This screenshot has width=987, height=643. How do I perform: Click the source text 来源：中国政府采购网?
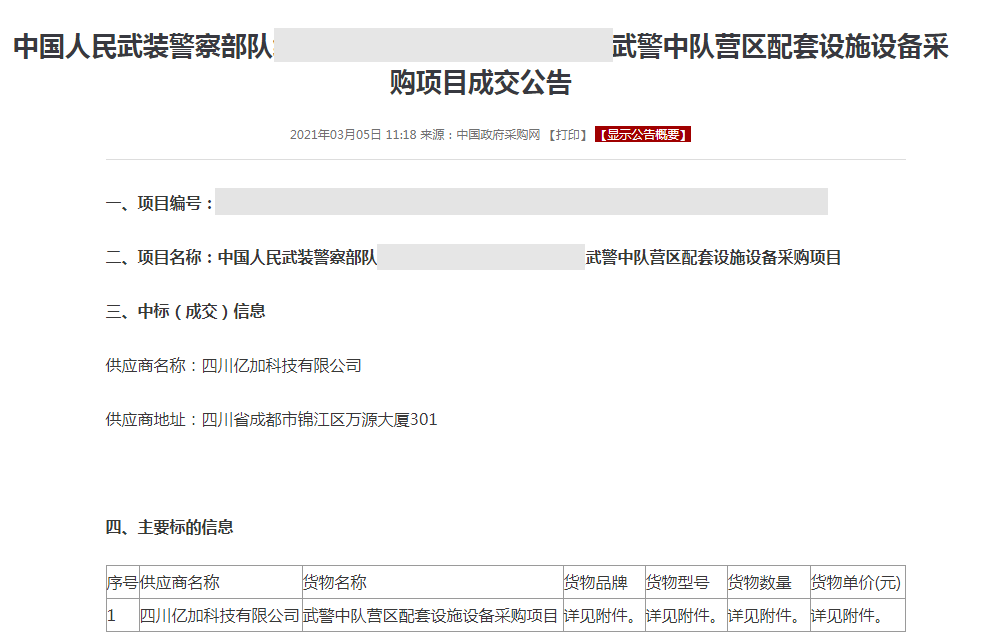point(480,135)
